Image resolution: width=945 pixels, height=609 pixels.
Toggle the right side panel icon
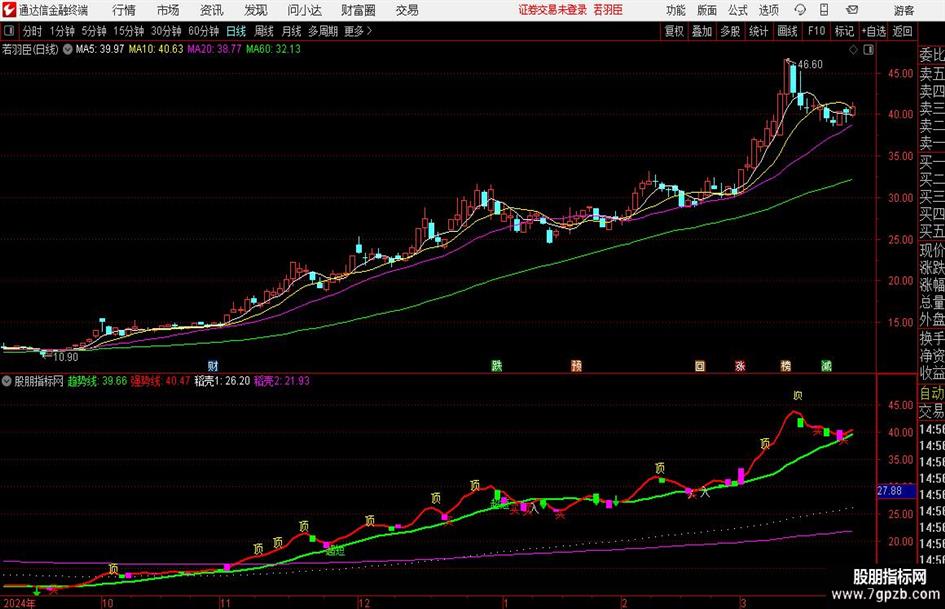click(x=868, y=50)
